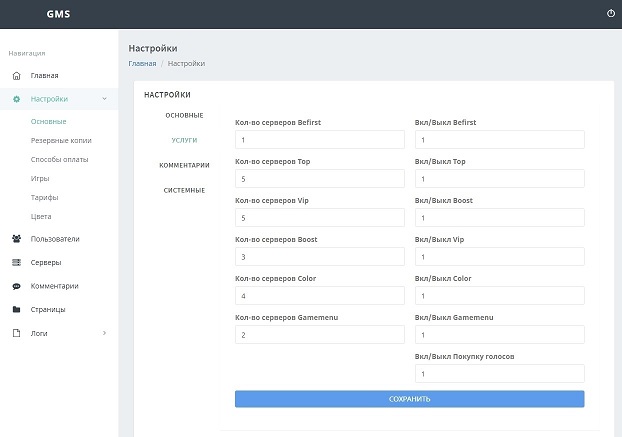622x437 pixels.
Task: Follow the Главная breadcrumb link
Action: [x=142, y=64]
